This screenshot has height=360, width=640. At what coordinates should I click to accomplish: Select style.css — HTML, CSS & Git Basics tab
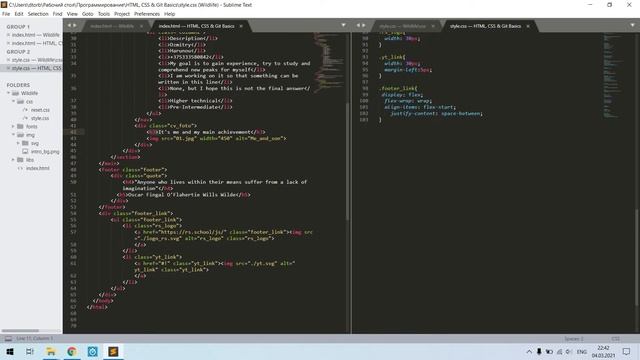tap(485, 26)
